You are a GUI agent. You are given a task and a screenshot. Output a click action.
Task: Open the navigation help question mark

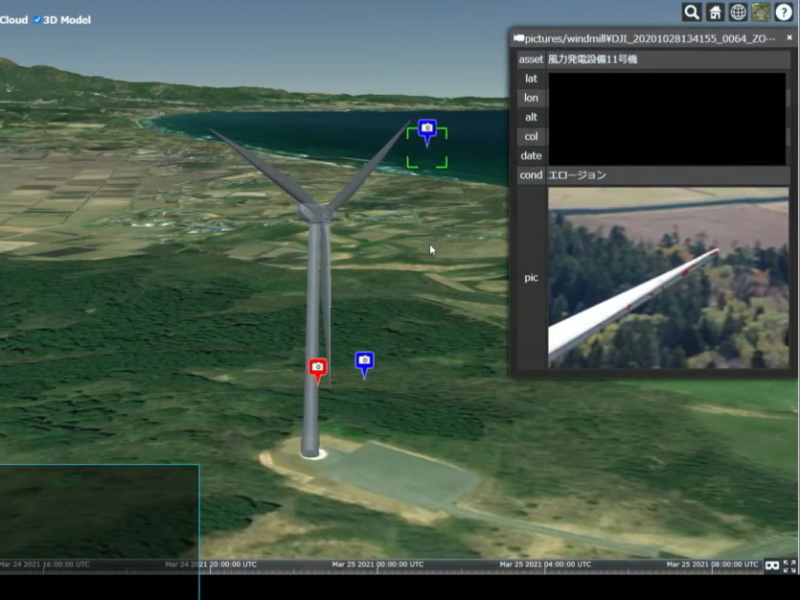point(784,12)
